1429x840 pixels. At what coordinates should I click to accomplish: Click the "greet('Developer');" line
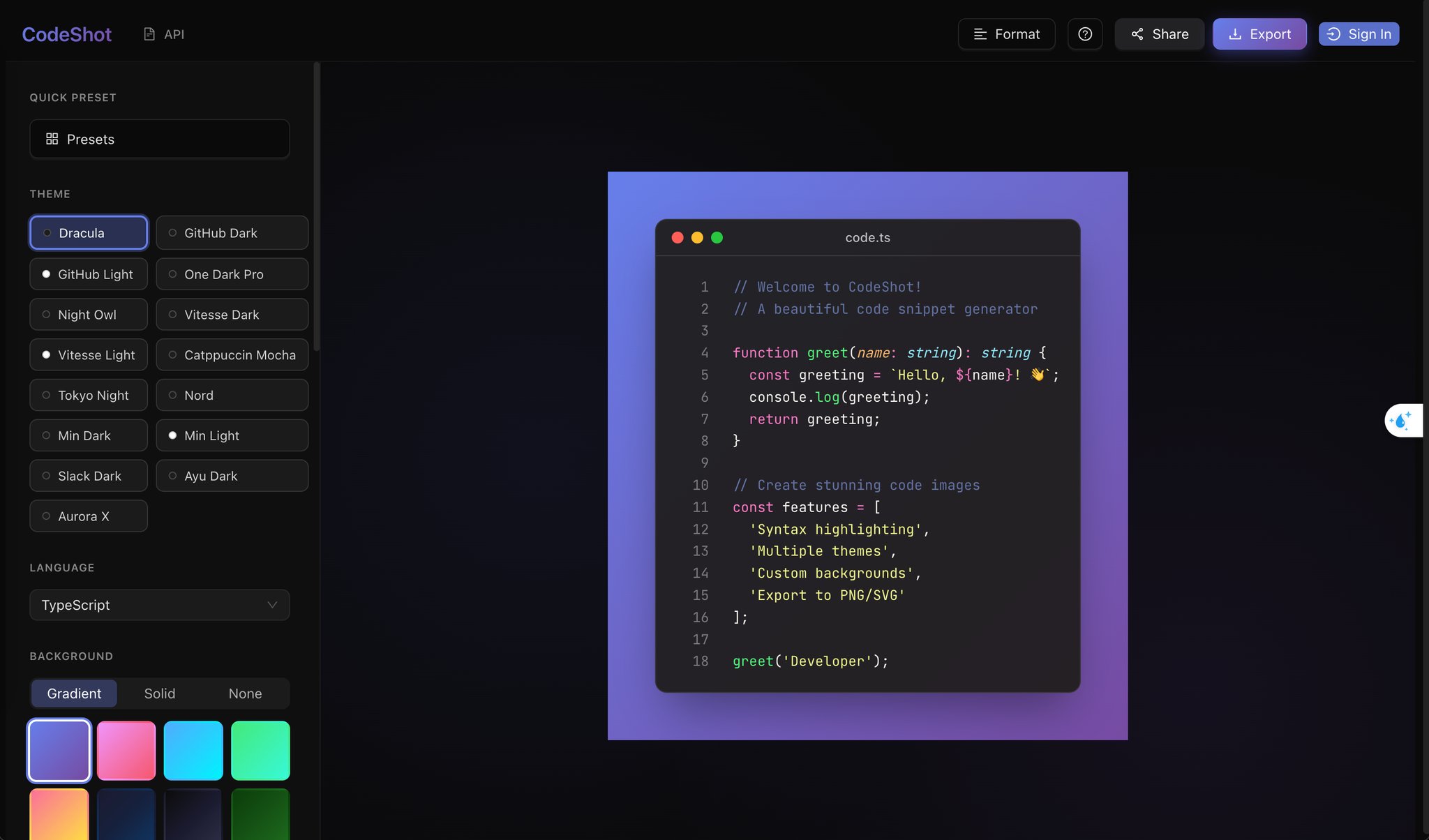click(x=811, y=661)
